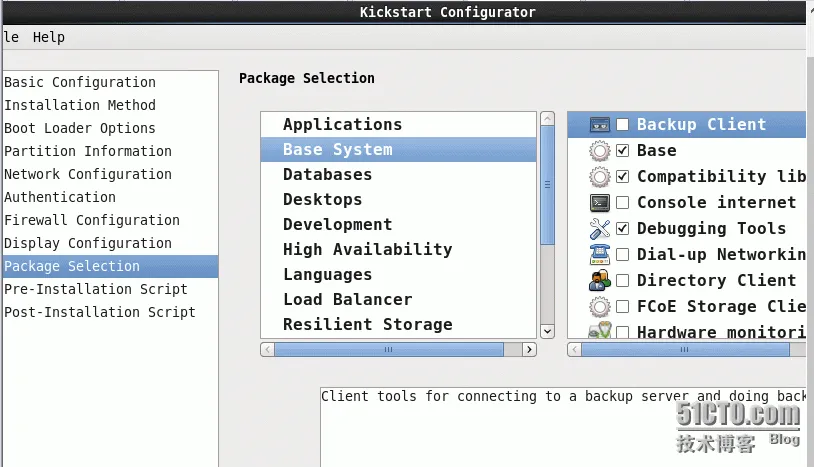This screenshot has height=467, width=814.
Task: Click the package description text box
Action: (x=563, y=427)
